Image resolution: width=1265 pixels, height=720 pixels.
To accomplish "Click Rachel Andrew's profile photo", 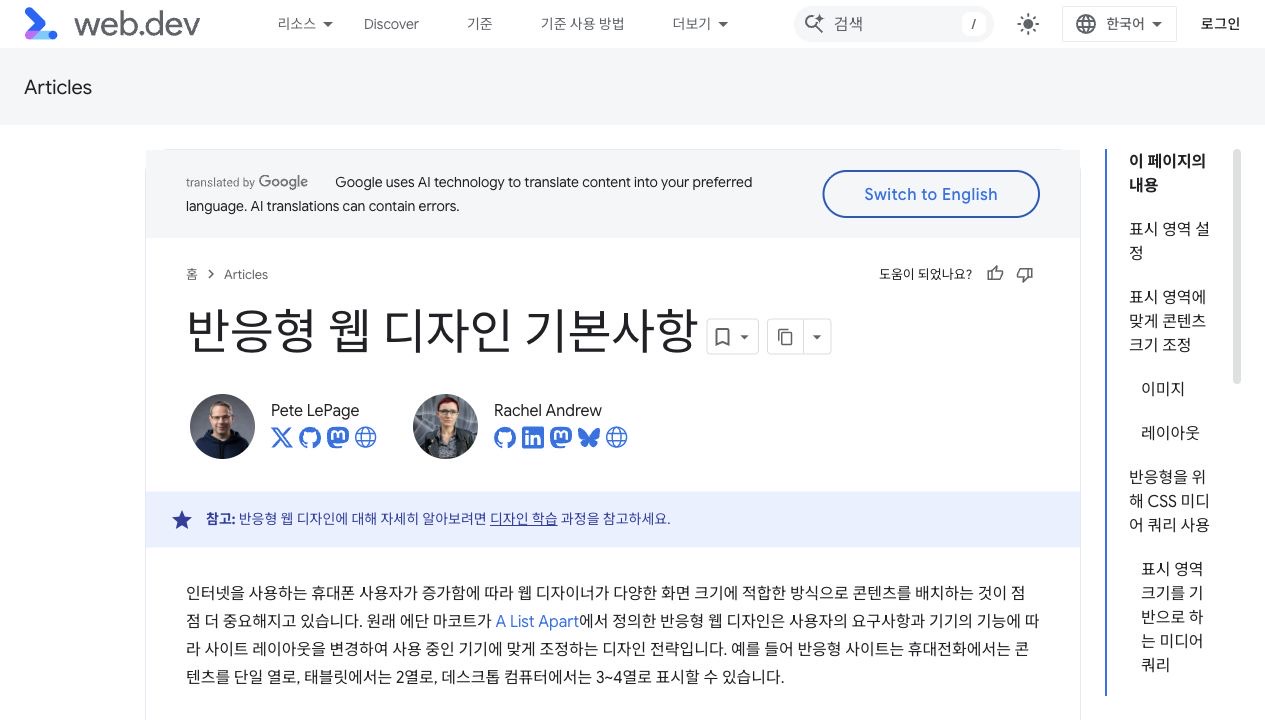I will [x=445, y=426].
